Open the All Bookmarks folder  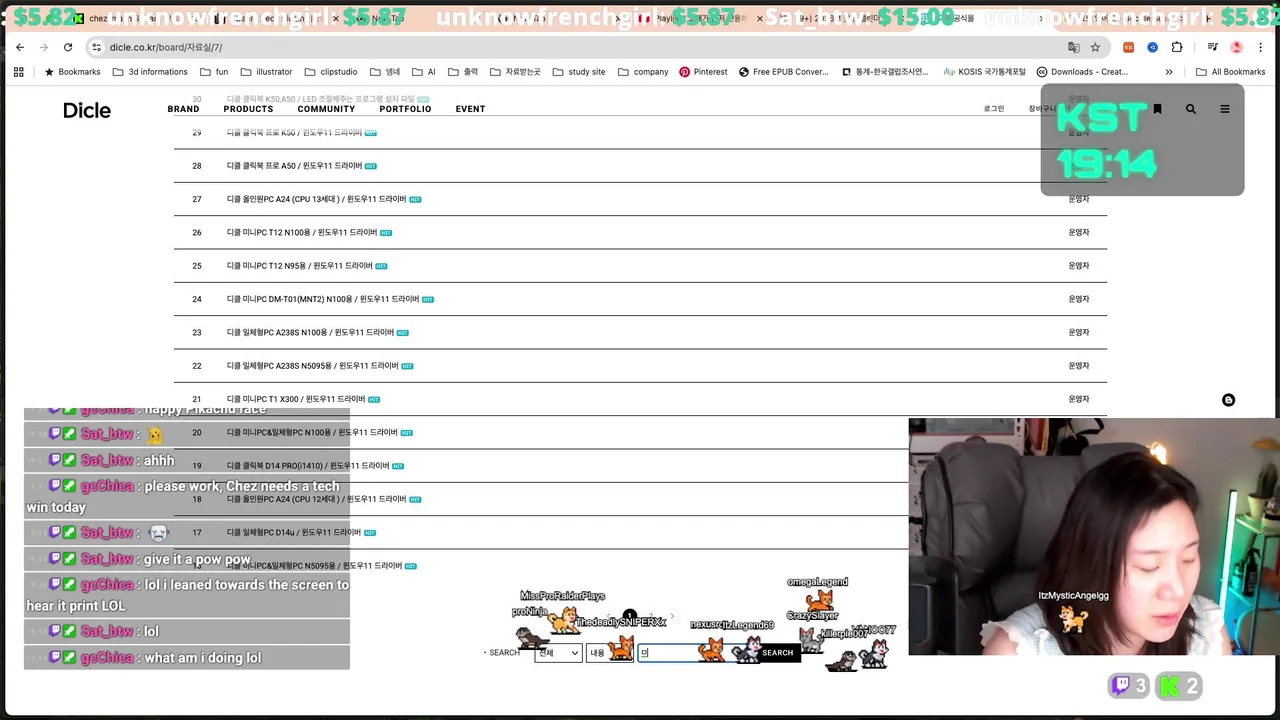click(x=1230, y=72)
